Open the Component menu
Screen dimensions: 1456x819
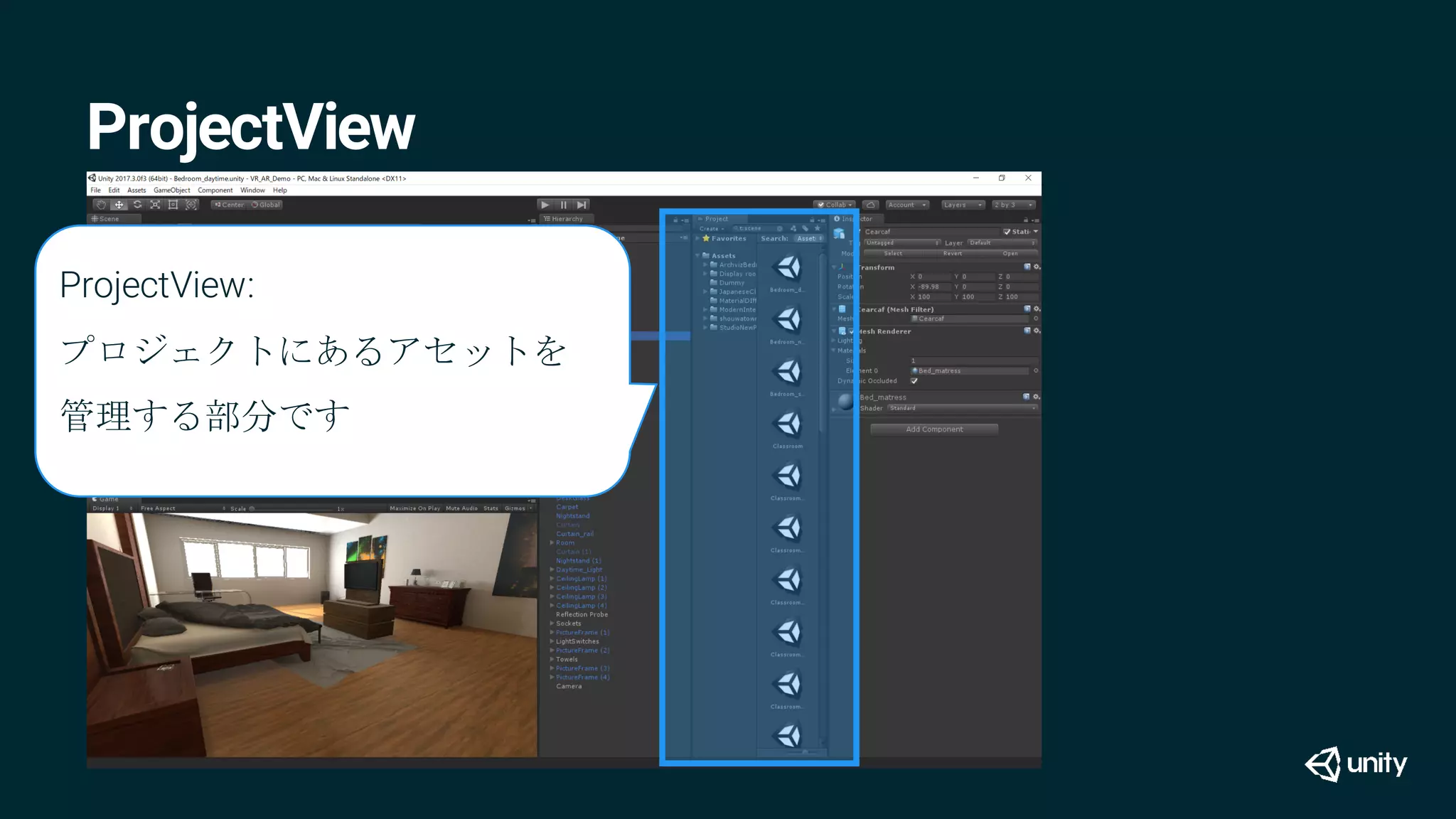click(x=215, y=190)
